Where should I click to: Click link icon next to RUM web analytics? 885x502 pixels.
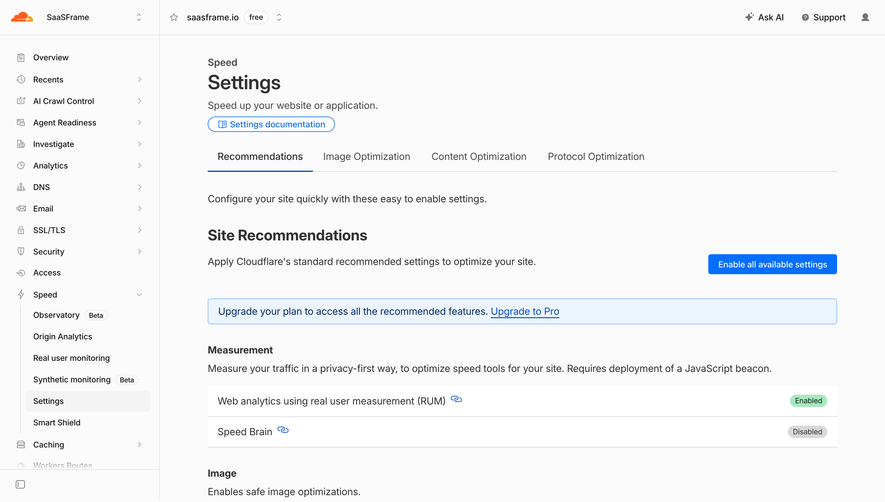[x=457, y=399]
